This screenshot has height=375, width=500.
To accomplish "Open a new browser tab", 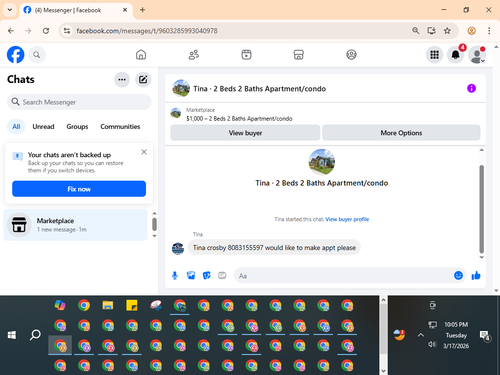I will pyautogui.click(x=142, y=10).
